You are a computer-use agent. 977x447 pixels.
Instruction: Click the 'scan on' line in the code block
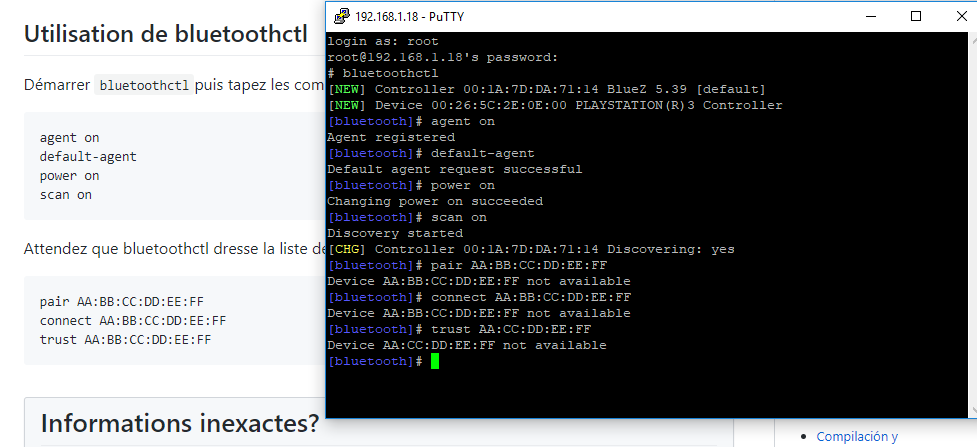point(65,195)
